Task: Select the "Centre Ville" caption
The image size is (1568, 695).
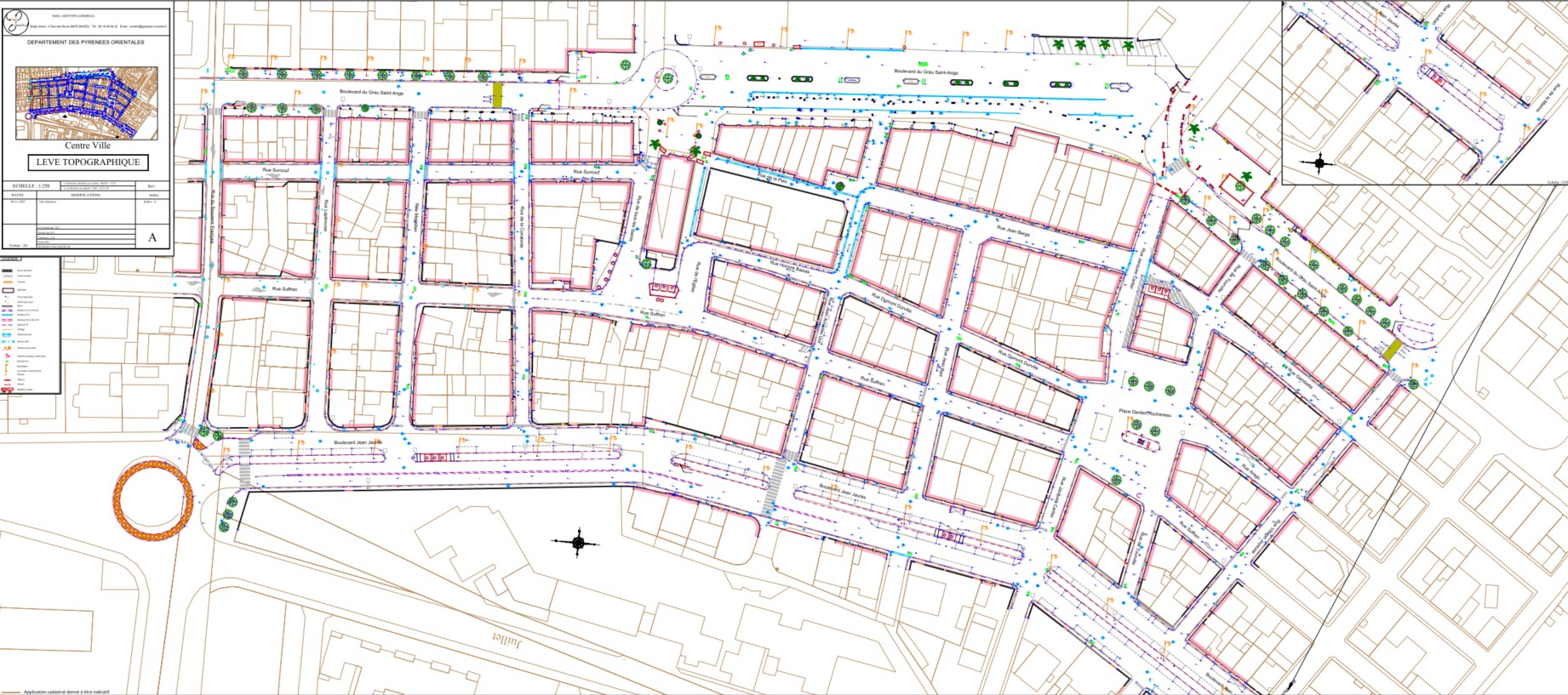Action: click(88, 146)
